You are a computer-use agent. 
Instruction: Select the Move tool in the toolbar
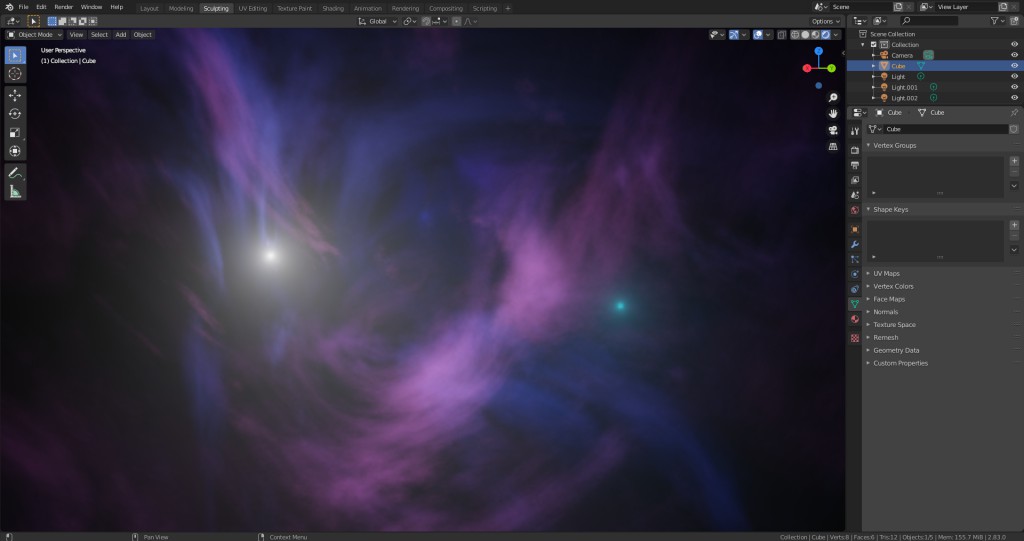(x=16, y=95)
